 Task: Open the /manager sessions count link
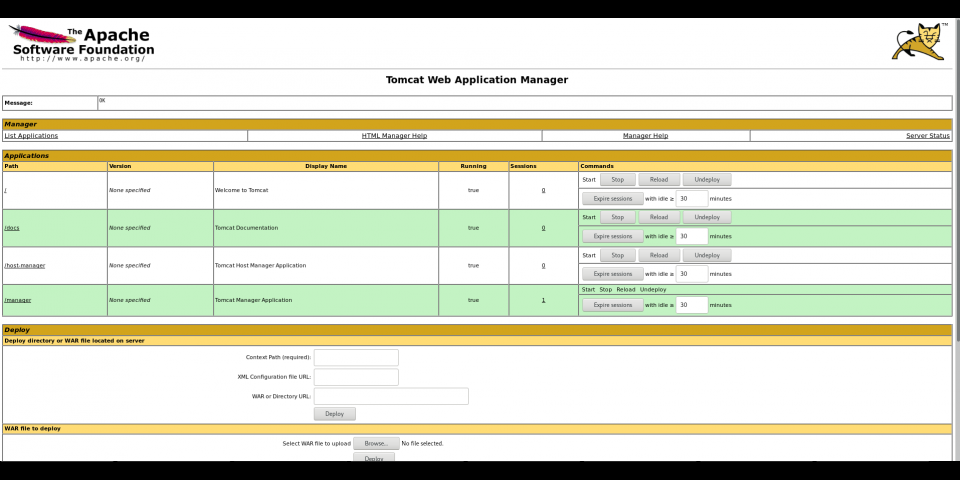pos(543,300)
